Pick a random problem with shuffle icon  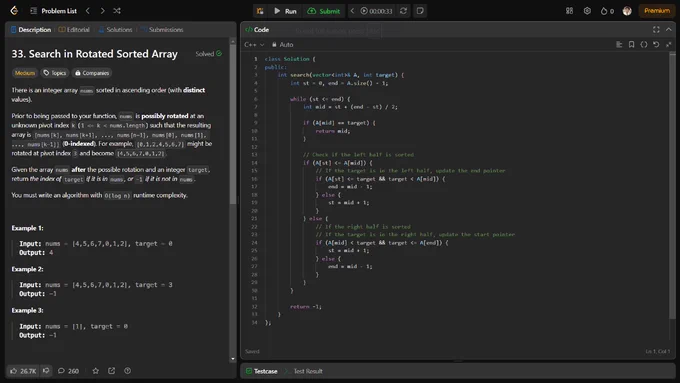(117, 11)
